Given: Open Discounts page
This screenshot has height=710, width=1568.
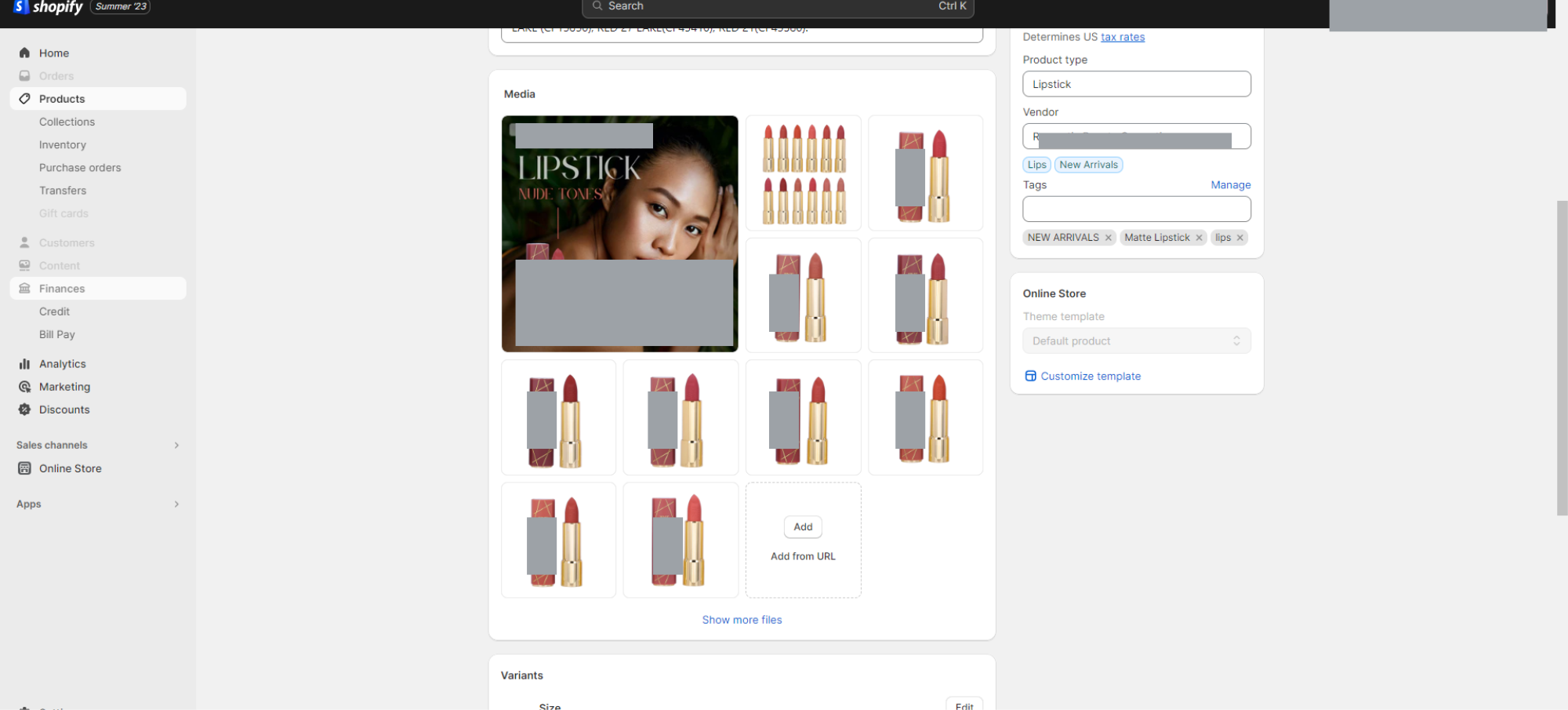Looking at the screenshot, I should (x=64, y=410).
